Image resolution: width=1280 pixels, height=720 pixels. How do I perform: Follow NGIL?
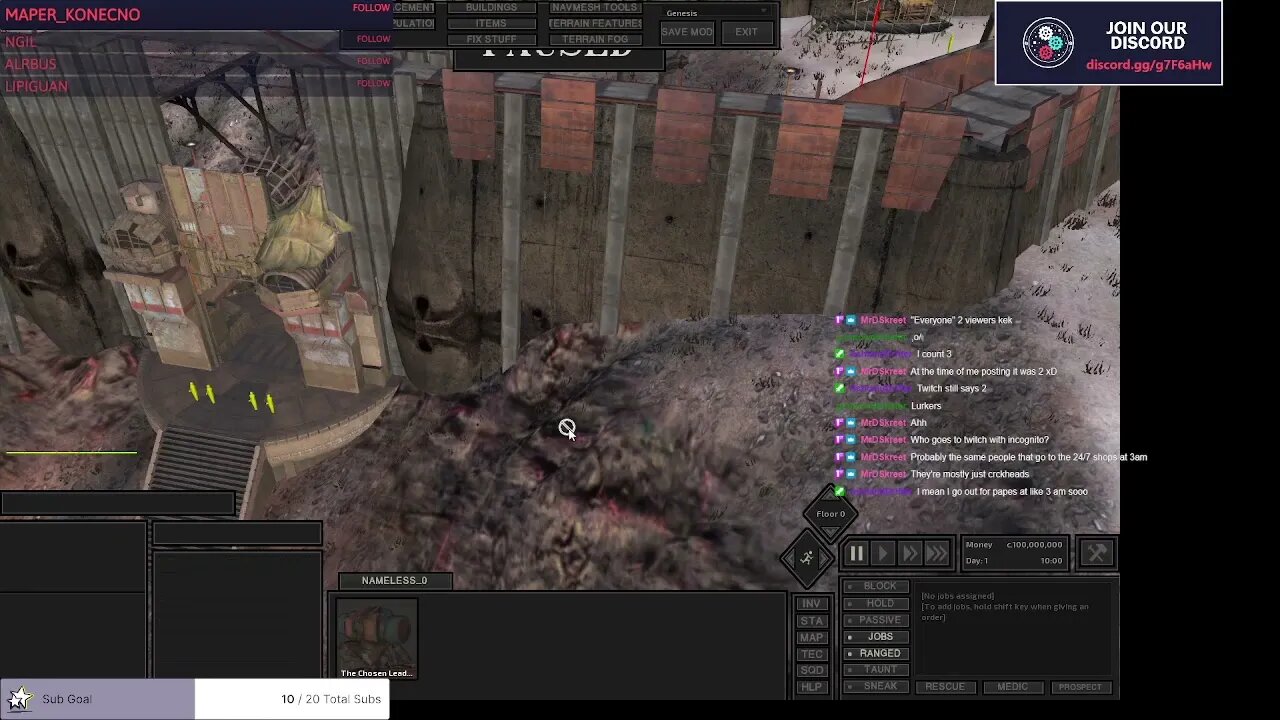tap(374, 39)
